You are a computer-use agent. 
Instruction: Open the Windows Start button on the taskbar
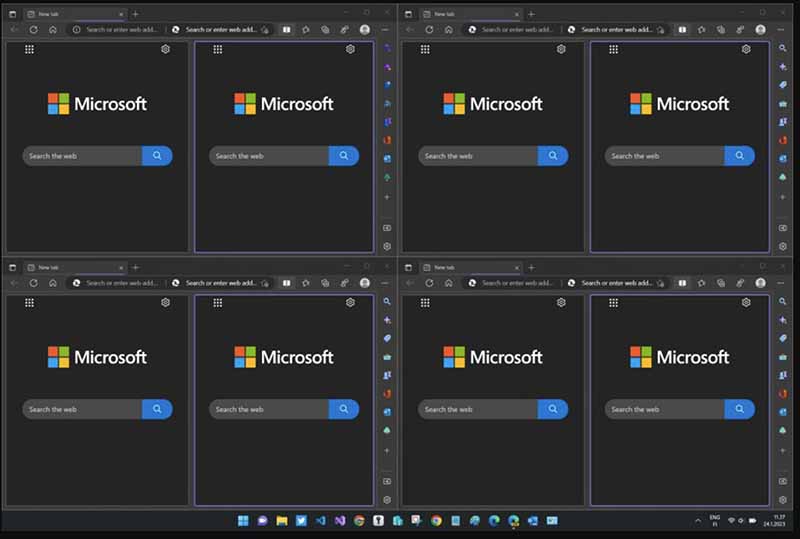click(x=243, y=521)
